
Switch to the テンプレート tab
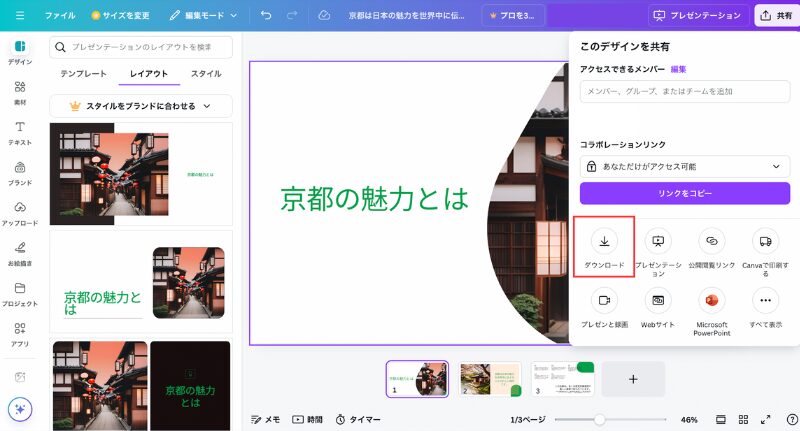[83, 73]
